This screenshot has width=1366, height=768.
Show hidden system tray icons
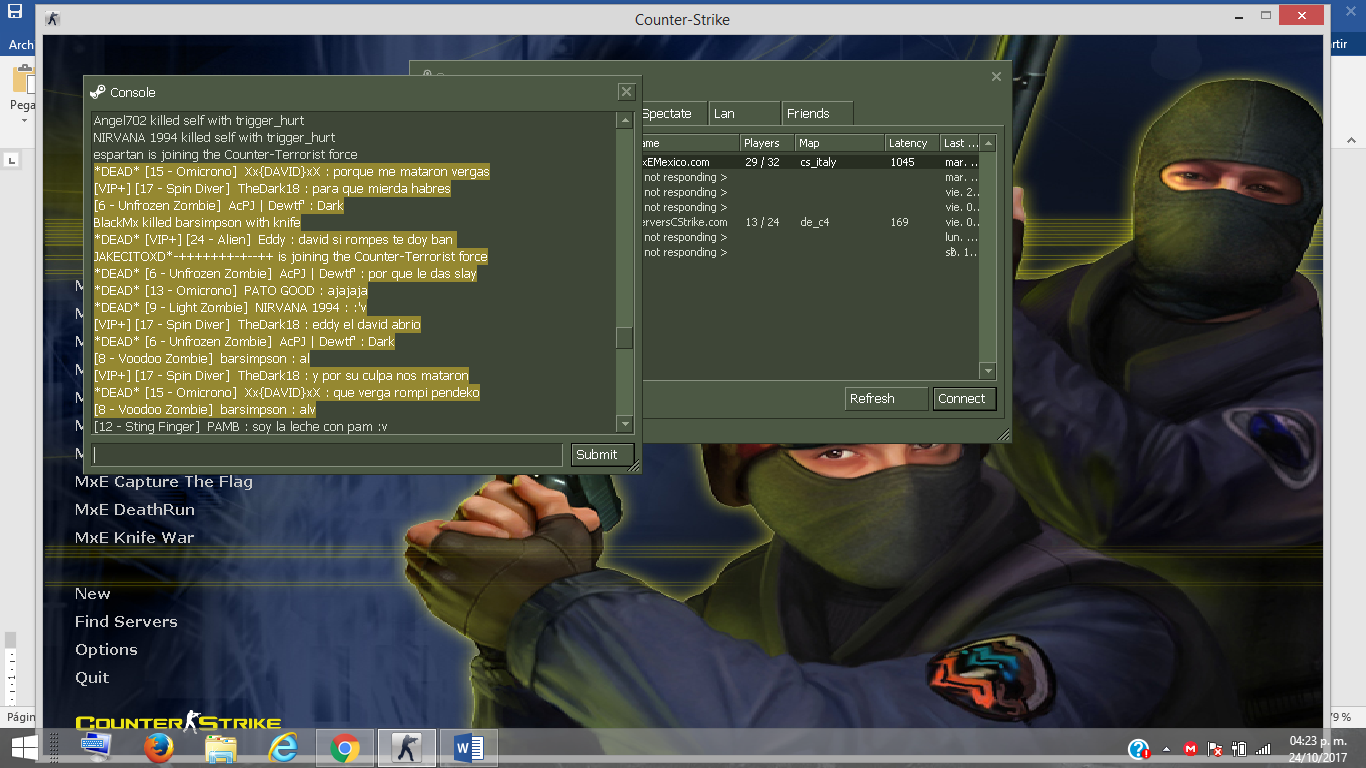point(1166,748)
